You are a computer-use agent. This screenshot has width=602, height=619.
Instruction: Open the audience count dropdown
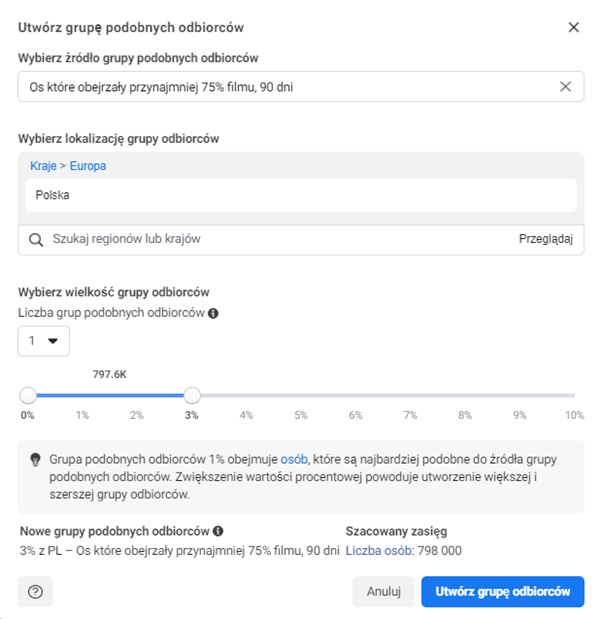[44, 341]
